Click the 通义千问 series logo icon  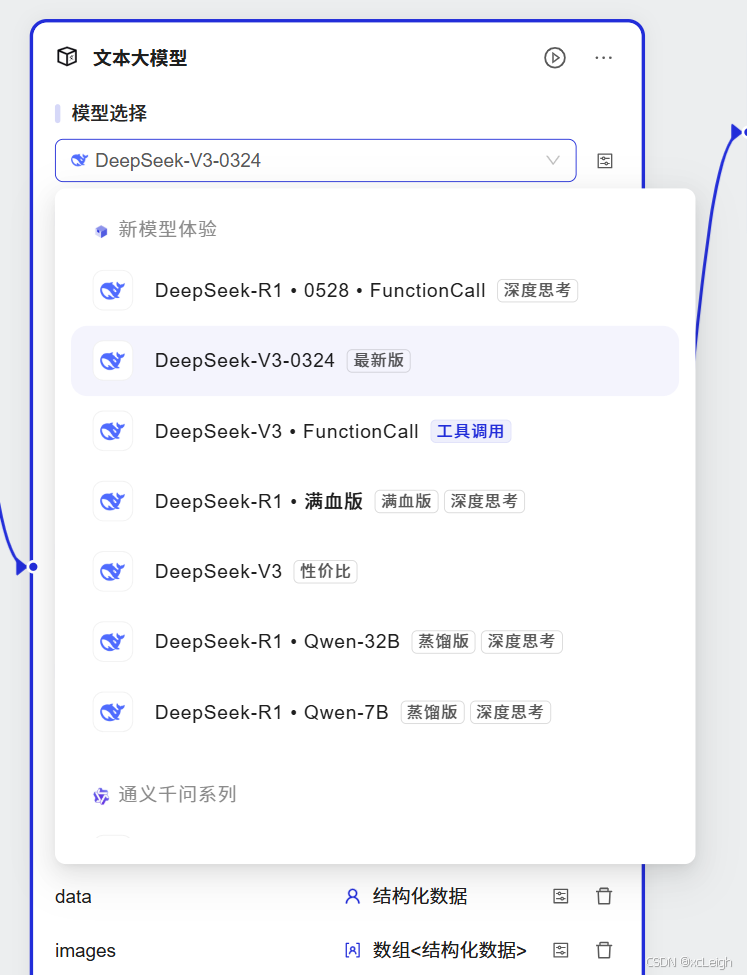(x=101, y=796)
